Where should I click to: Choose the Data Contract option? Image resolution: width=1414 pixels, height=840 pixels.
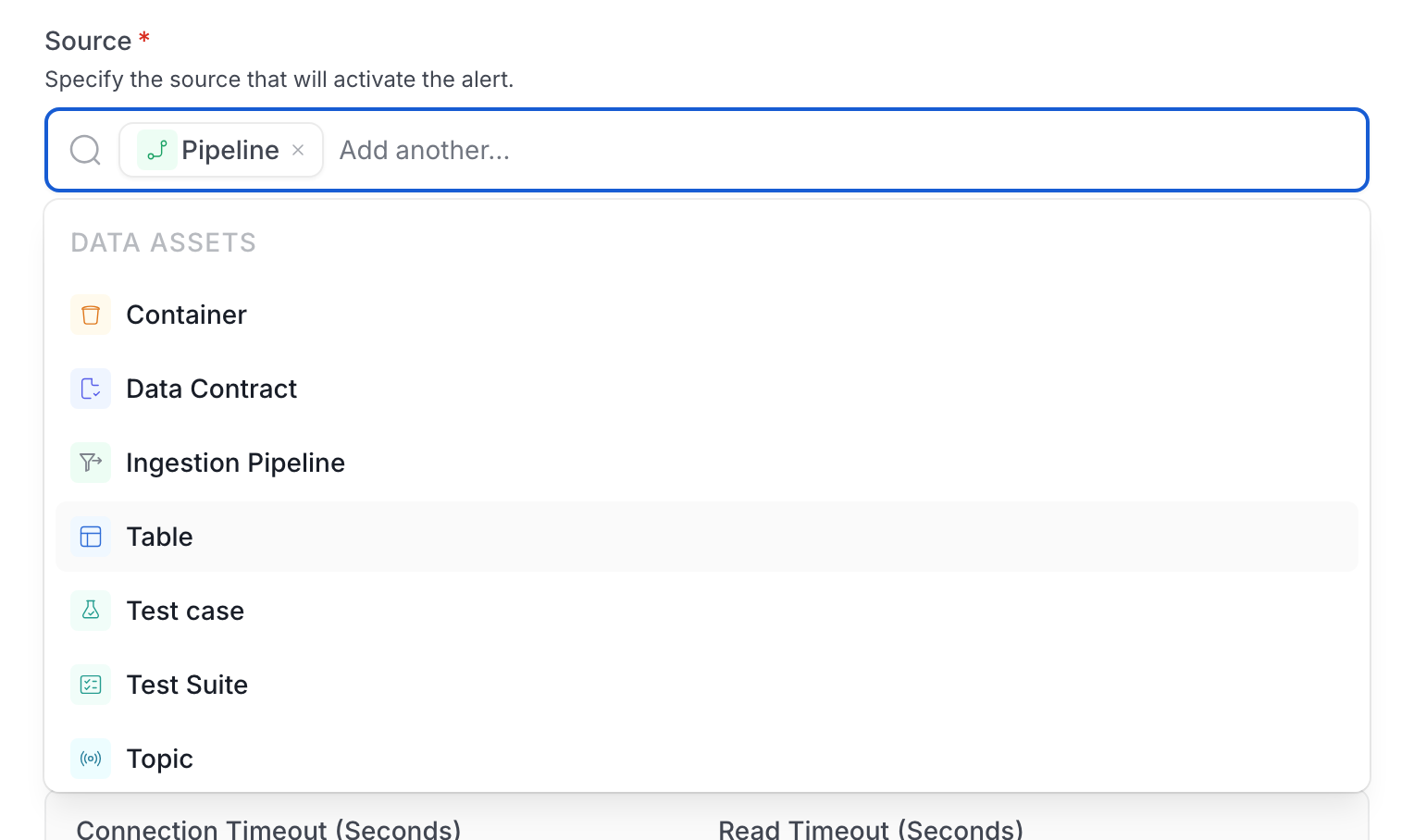707,389
